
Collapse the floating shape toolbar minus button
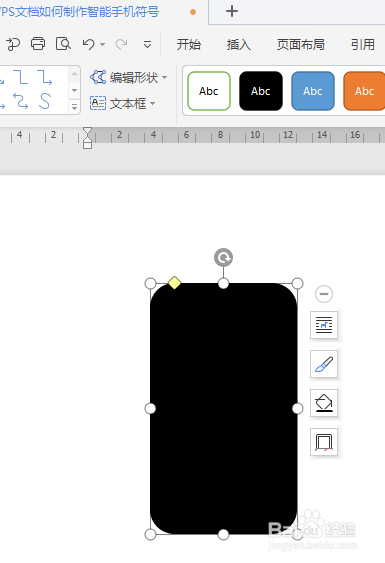coord(324,294)
